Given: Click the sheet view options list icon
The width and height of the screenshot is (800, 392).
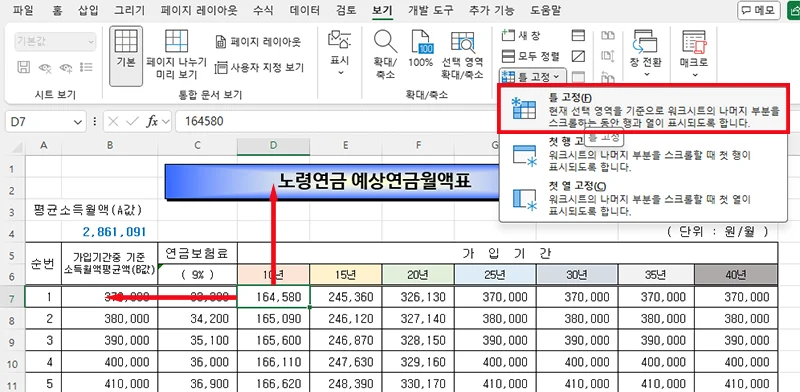Looking at the screenshot, I should (86, 67).
